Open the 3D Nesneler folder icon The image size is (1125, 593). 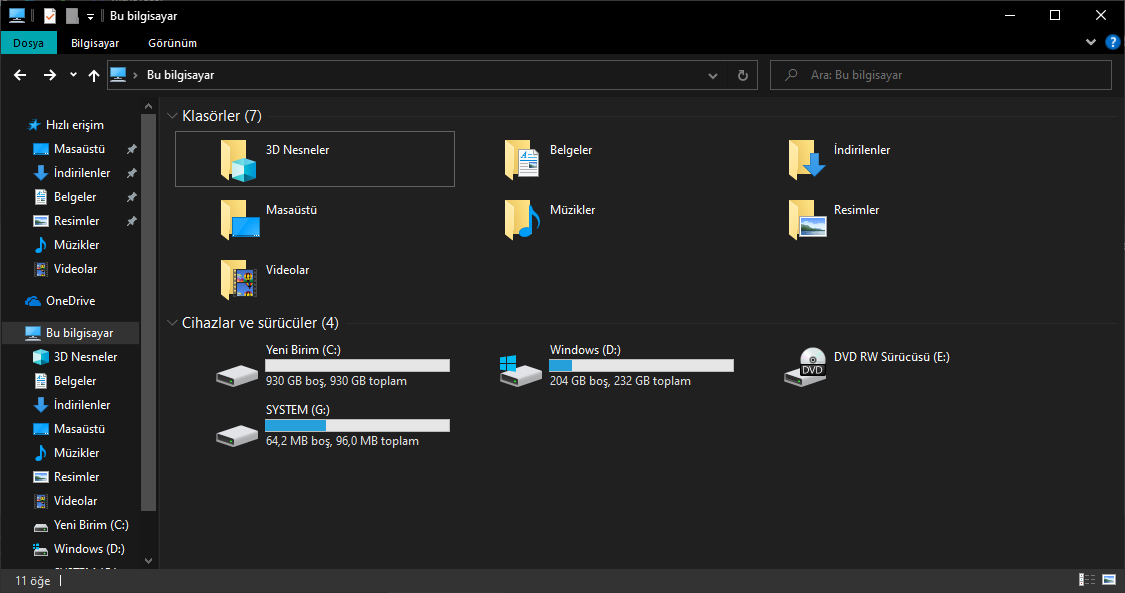238,160
